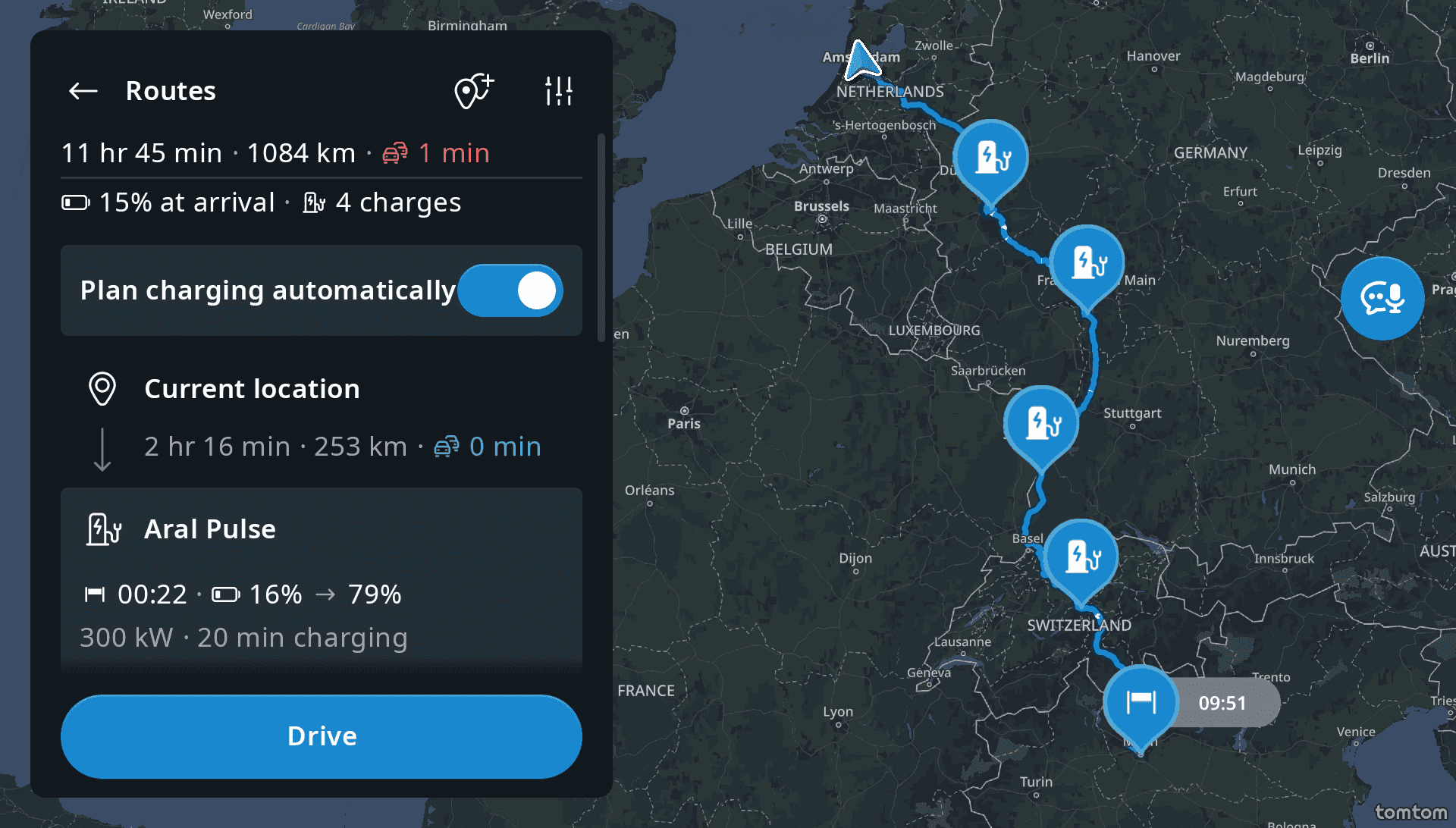This screenshot has height=828, width=1456.
Task: Select the charging pin west of Stuttgart
Action: click(x=1041, y=423)
